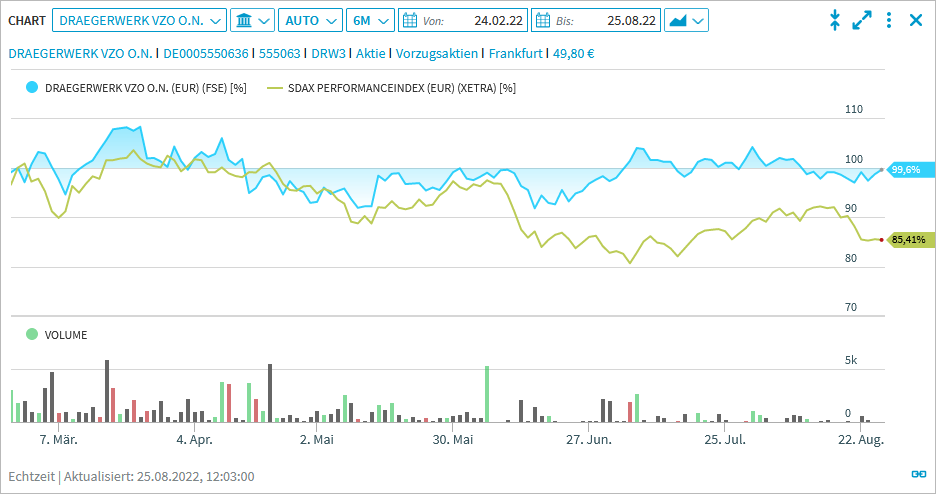This screenshot has width=936, height=494.
Task: Open the 6M time range dropdown
Action: [x=371, y=20]
